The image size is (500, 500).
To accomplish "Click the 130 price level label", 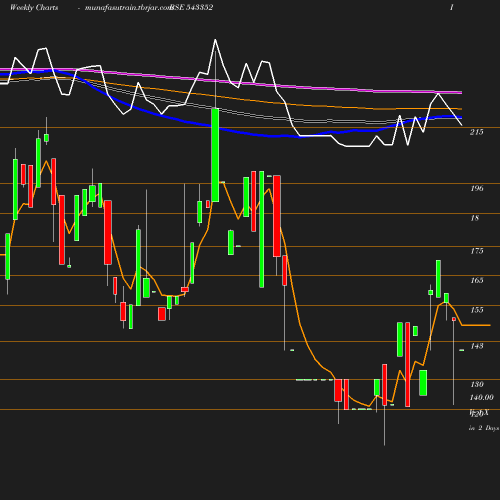I will tap(477, 384).
